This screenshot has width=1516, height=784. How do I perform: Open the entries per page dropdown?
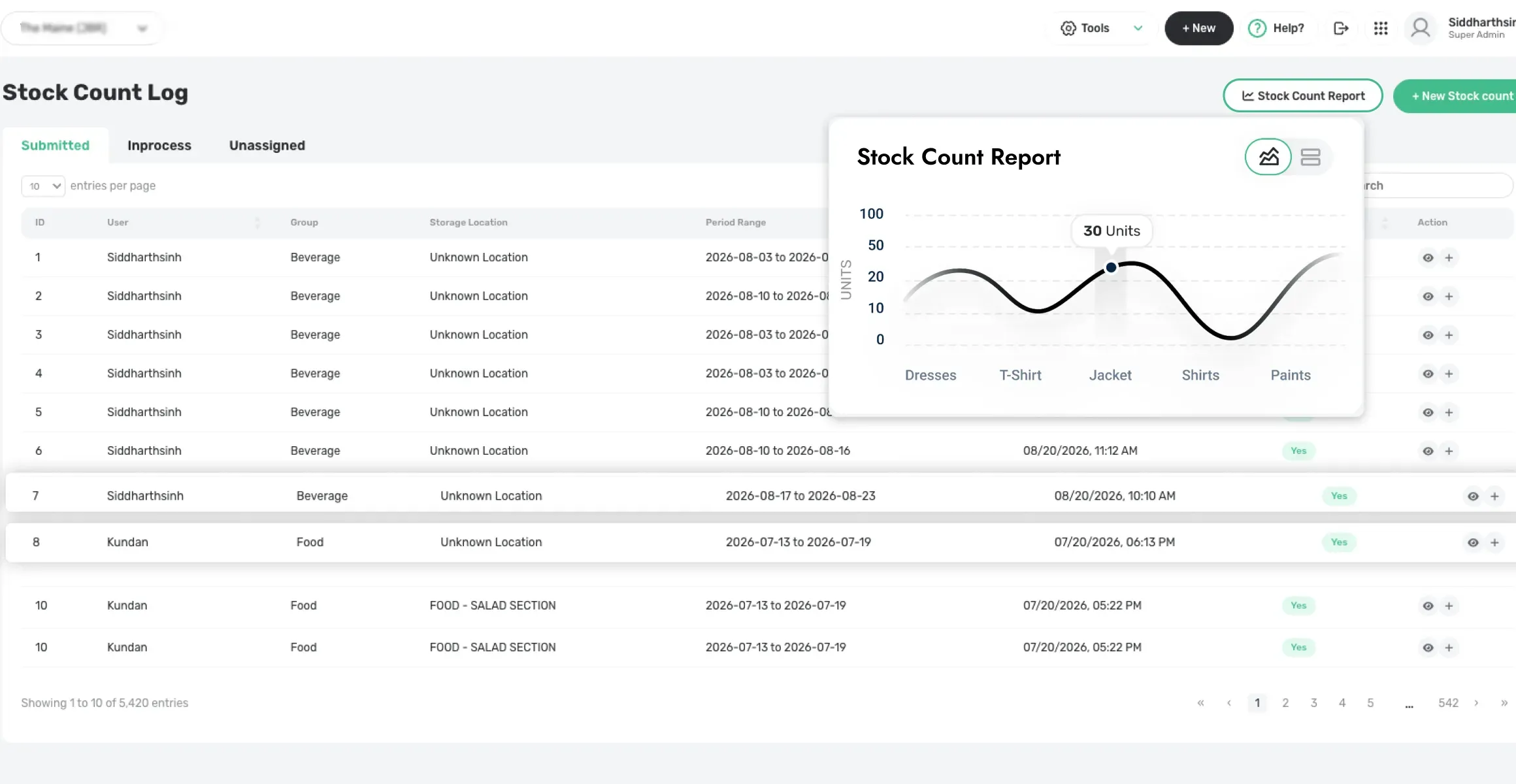pyautogui.click(x=43, y=186)
